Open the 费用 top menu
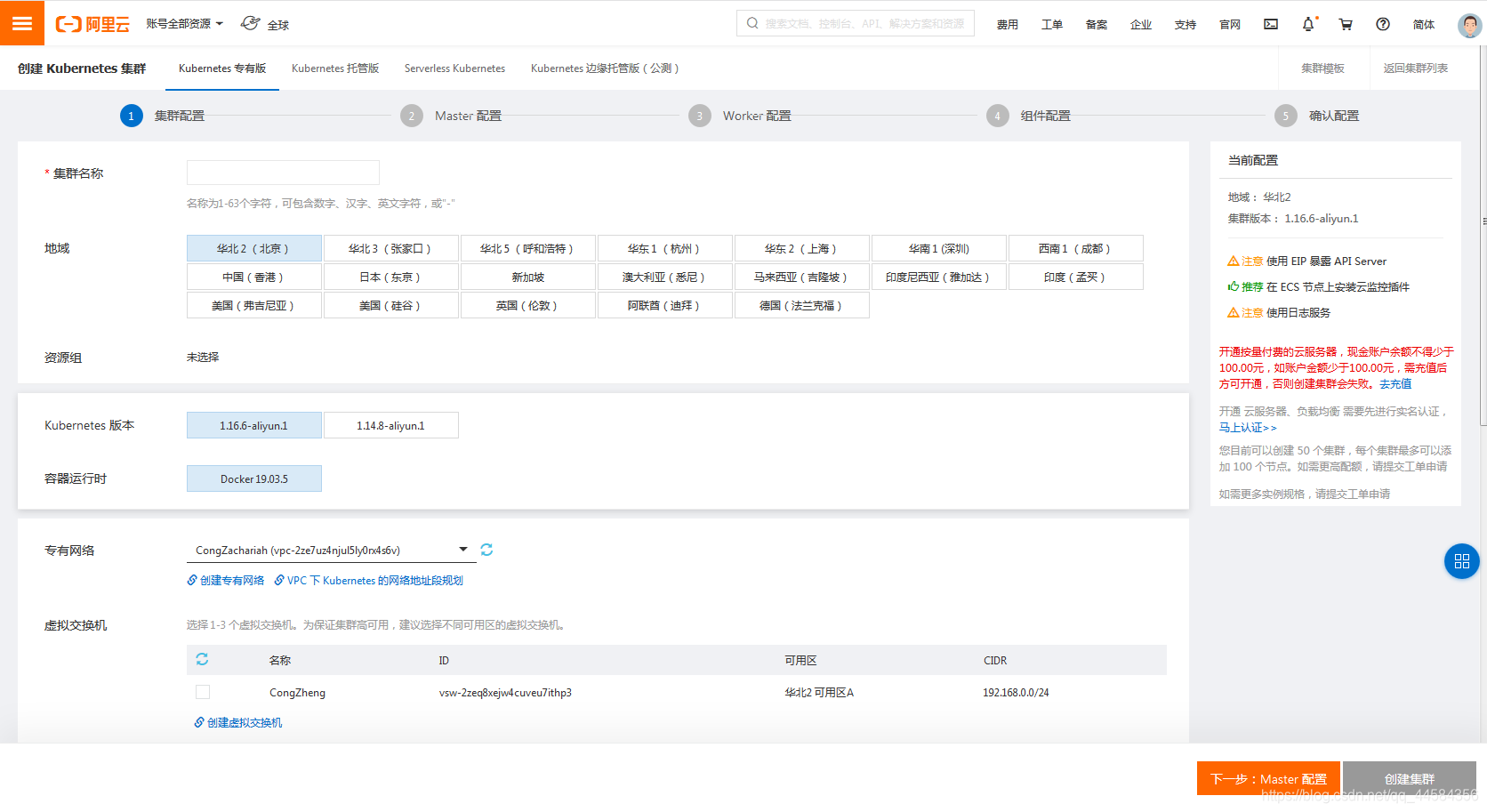This screenshot has height=812, width=1487. click(1008, 24)
